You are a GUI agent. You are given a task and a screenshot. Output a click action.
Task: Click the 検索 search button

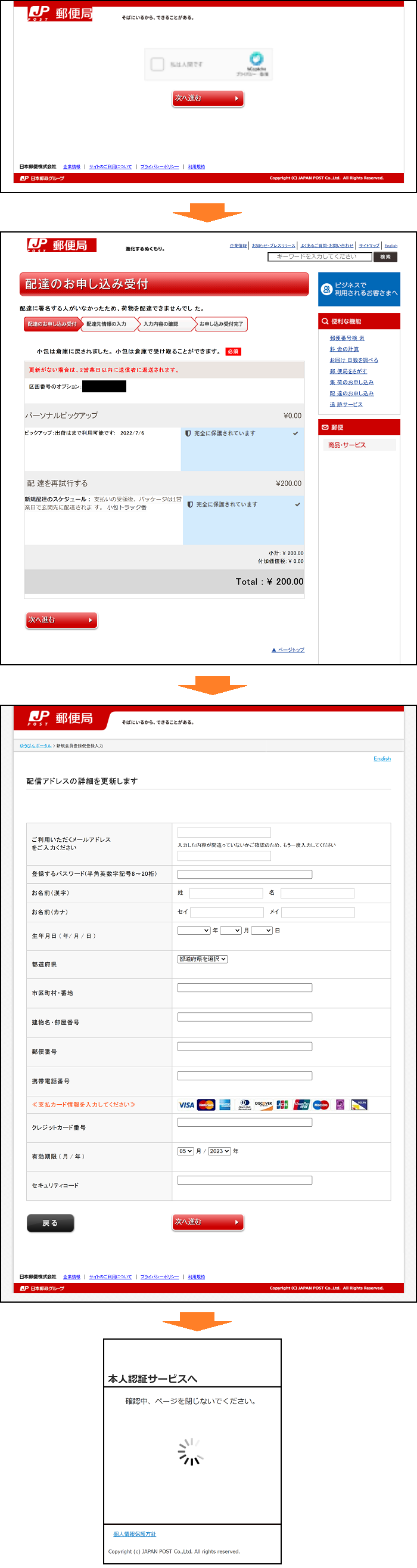(385, 257)
